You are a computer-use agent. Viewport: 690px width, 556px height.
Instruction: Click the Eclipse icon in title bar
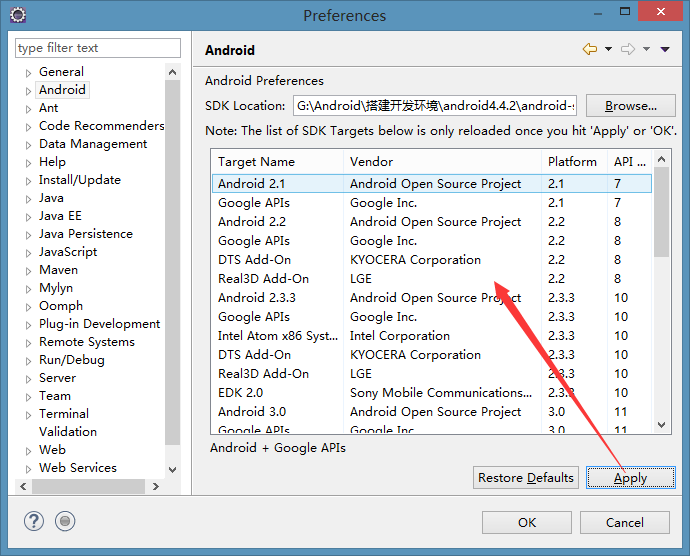click(x=17, y=15)
